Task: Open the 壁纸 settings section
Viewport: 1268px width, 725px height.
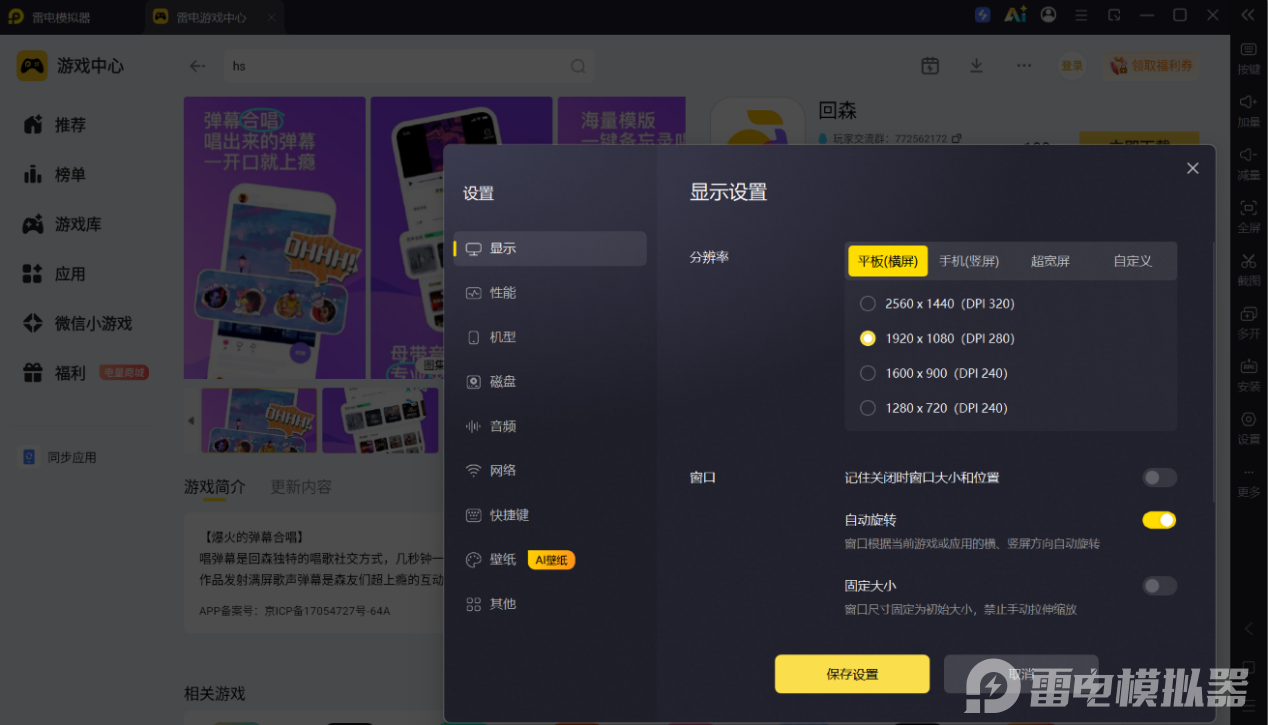Action: click(550, 559)
